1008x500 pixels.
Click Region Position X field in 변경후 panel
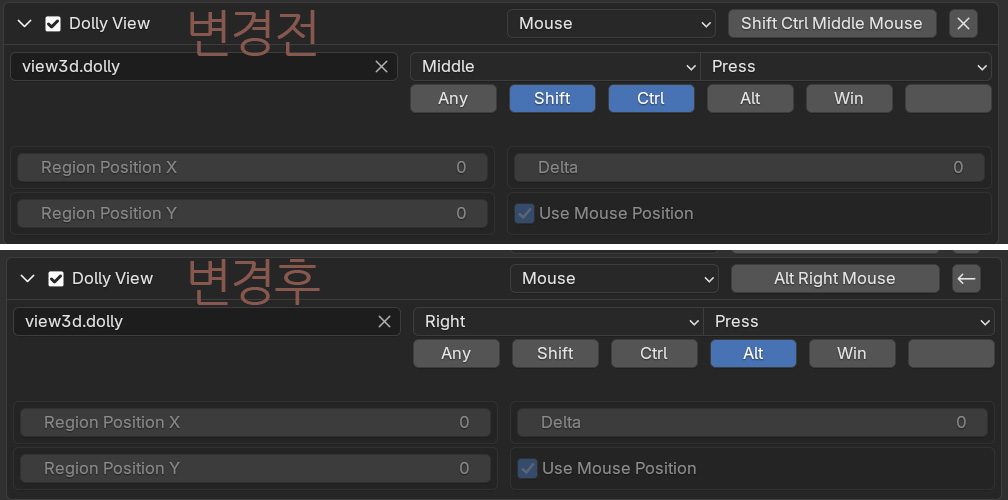(x=255, y=423)
